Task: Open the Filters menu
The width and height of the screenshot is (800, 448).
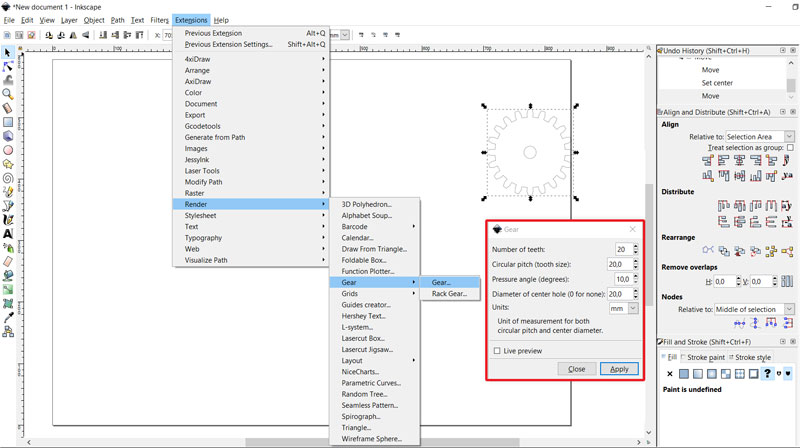Action: tap(159, 20)
